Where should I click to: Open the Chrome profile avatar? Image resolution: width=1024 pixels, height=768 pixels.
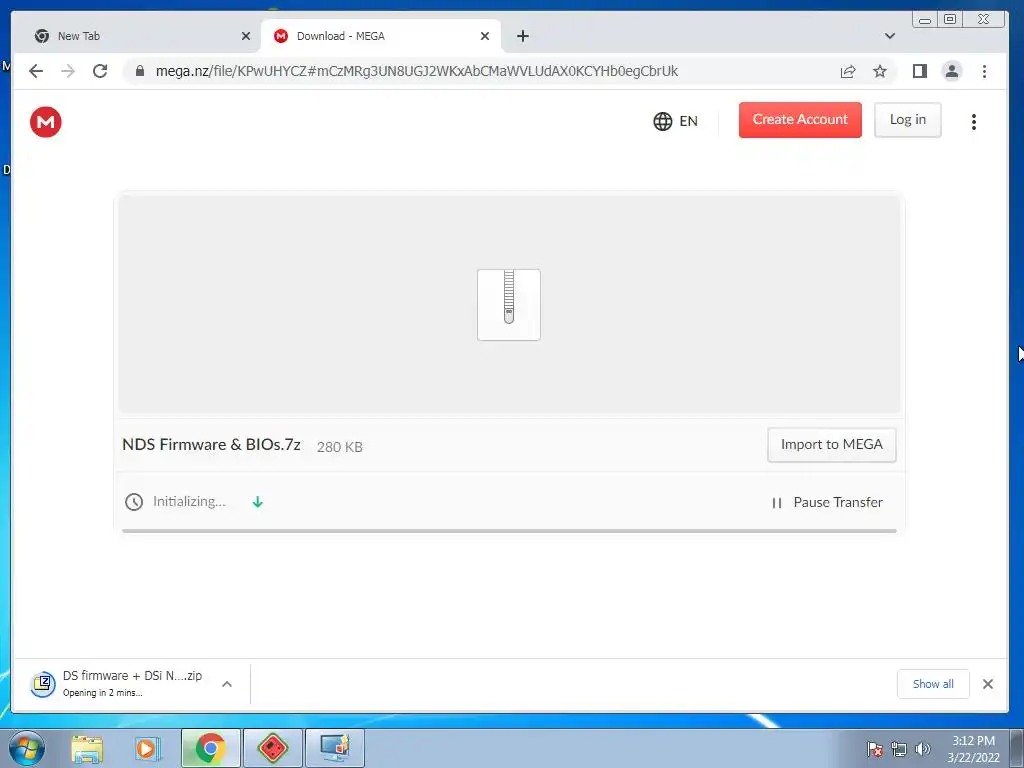click(x=952, y=71)
